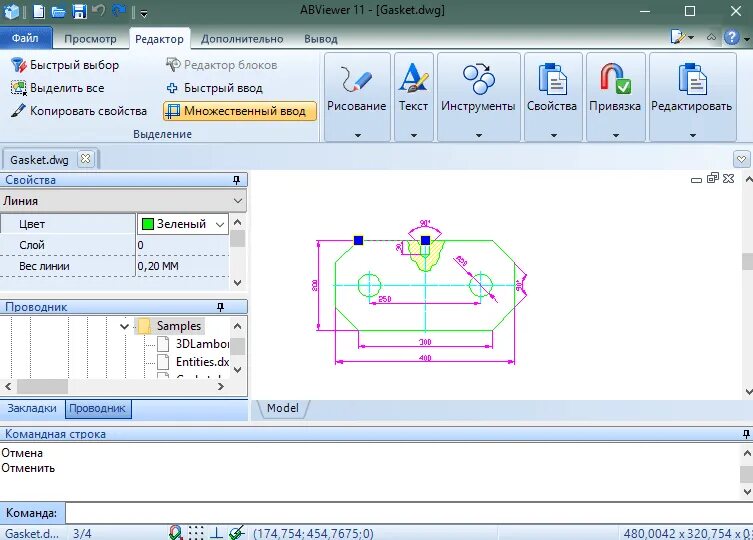Collapse the Samples folder tree node
This screenshot has width=753, height=540.
coord(124,326)
